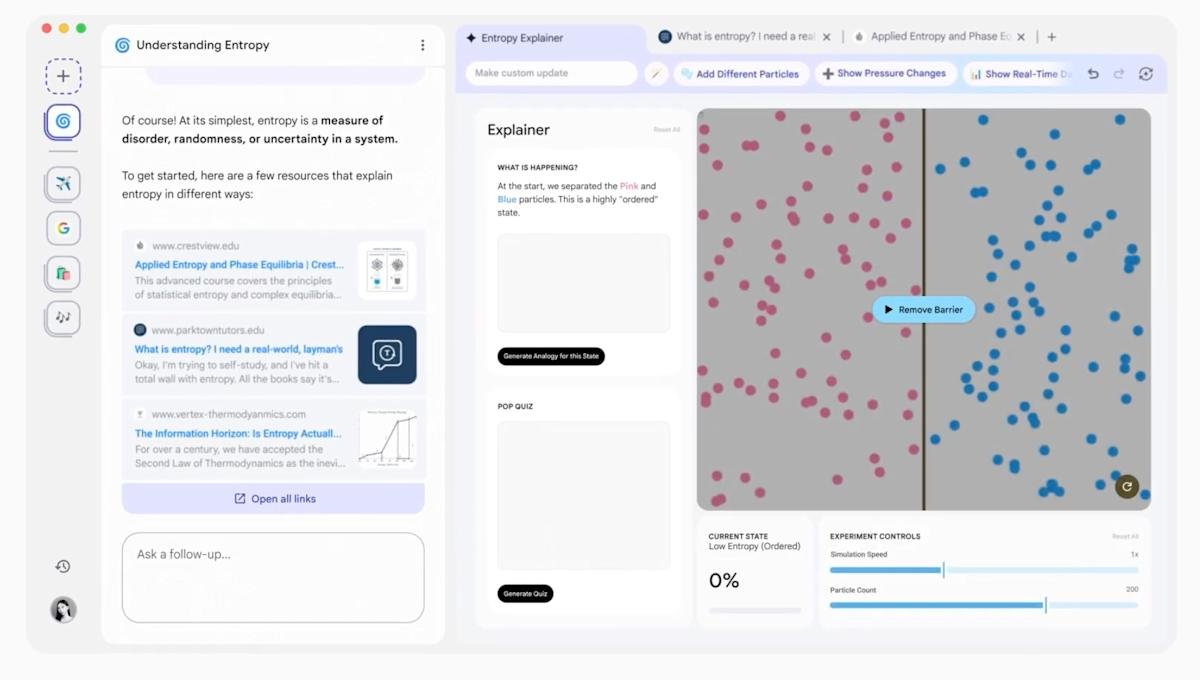Click the pencil icon beside the custom update field
The height and width of the screenshot is (680, 1200).
[x=657, y=73]
